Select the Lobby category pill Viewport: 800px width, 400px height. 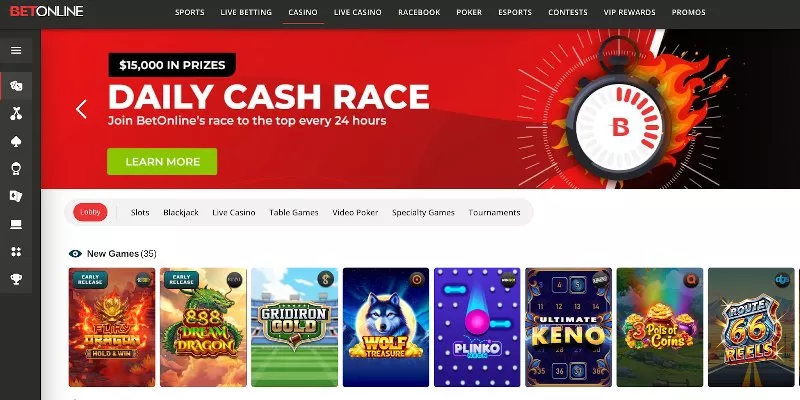tap(90, 212)
